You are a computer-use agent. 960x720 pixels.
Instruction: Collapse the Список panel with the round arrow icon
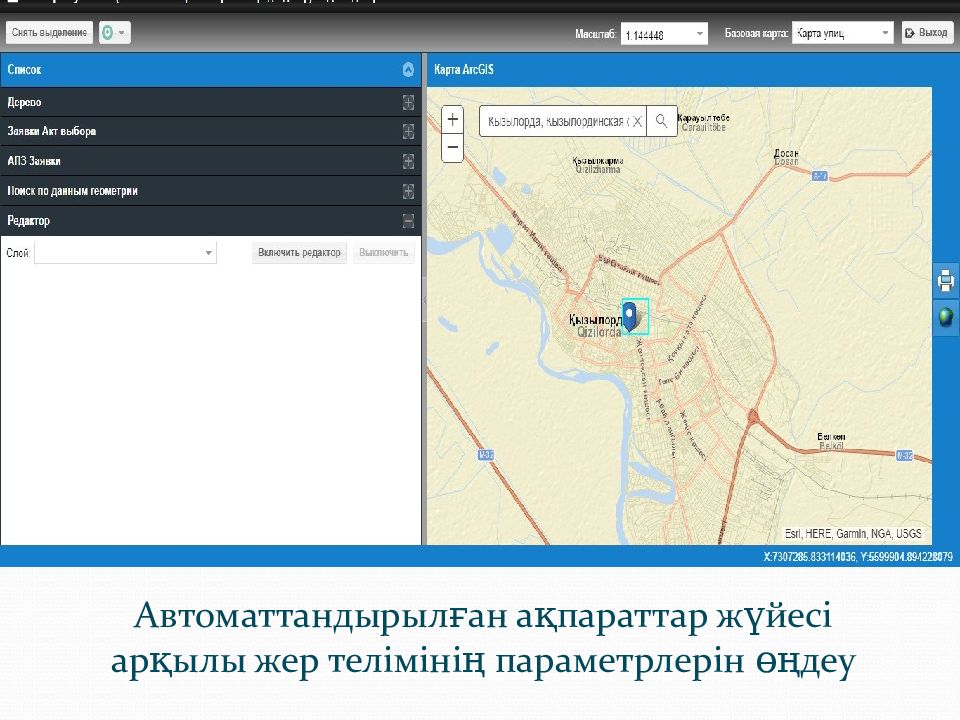(408, 69)
